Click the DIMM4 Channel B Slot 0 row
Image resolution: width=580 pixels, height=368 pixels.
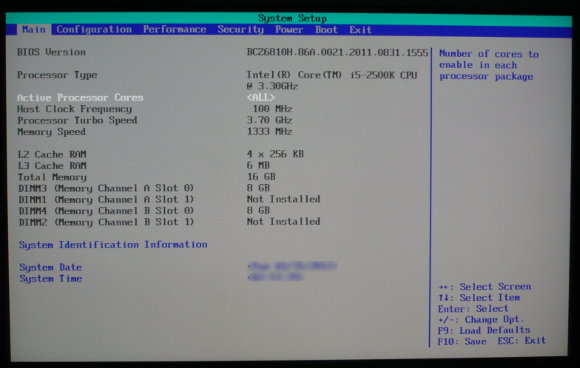(144, 210)
